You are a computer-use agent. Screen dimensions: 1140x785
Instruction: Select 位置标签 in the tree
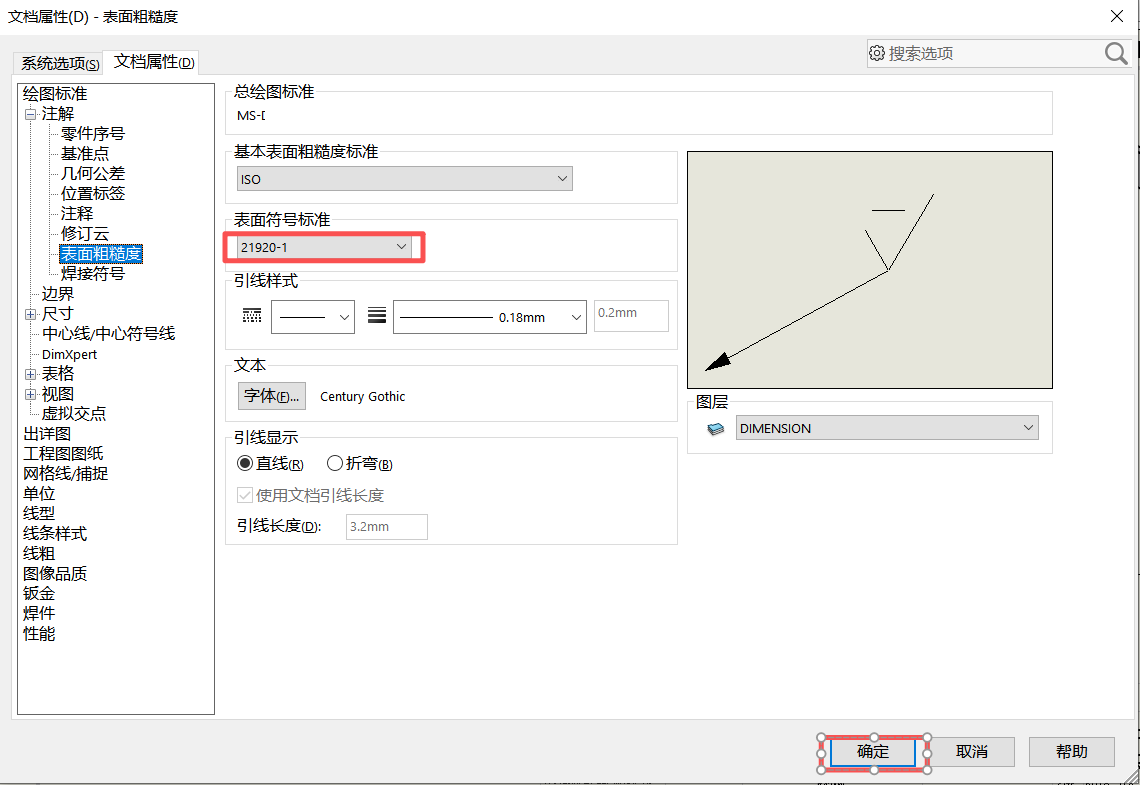(92, 193)
